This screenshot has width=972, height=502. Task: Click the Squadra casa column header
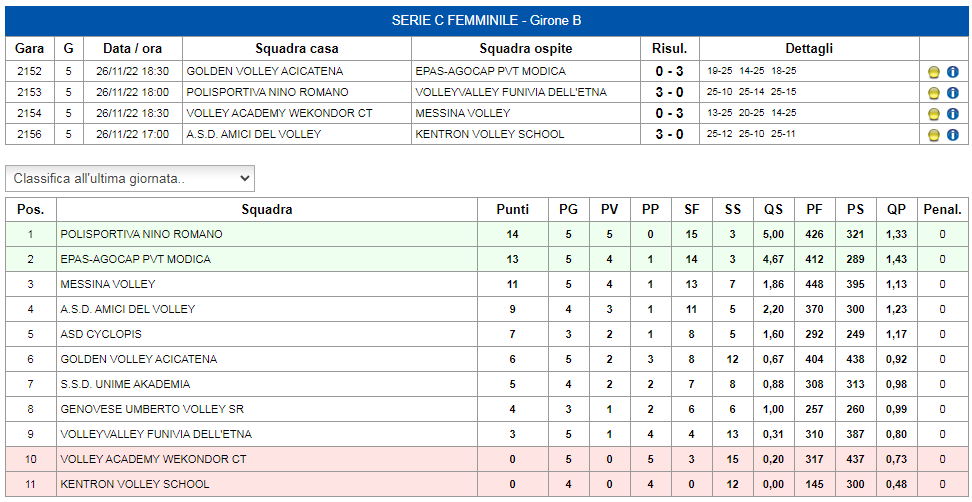[x=297, y=48]
